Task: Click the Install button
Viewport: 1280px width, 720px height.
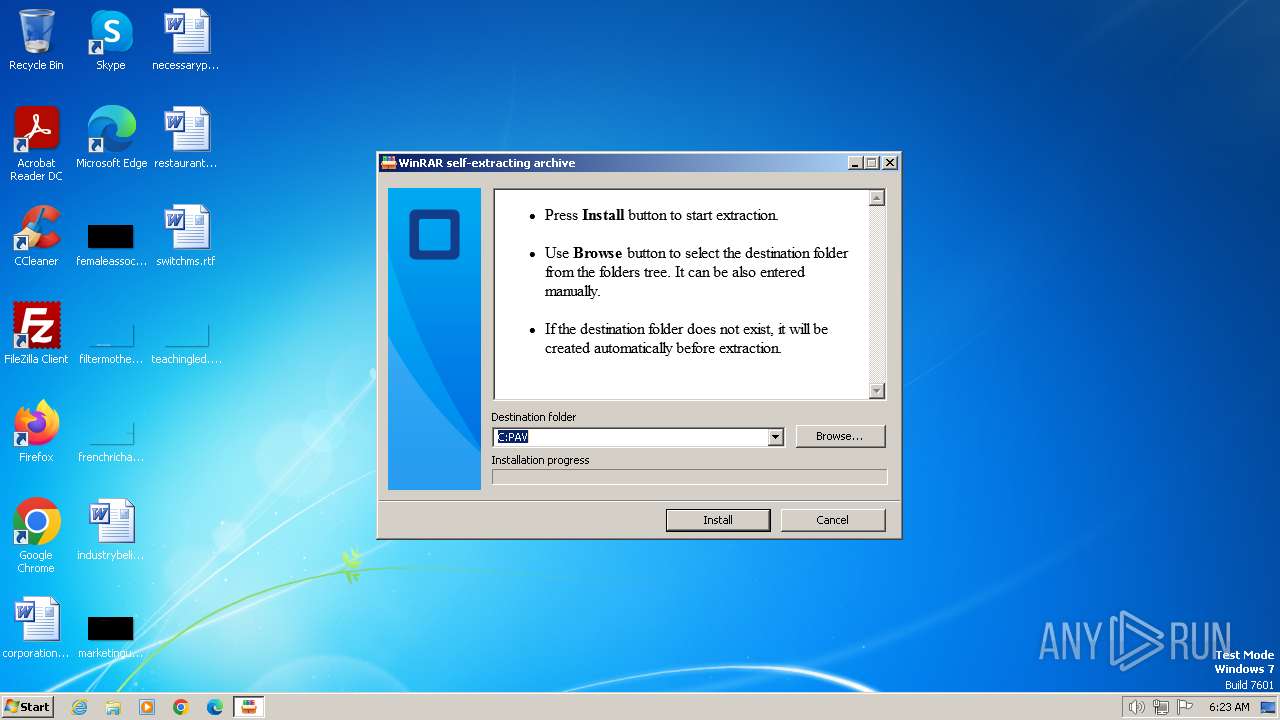Action: coord(718,520)
